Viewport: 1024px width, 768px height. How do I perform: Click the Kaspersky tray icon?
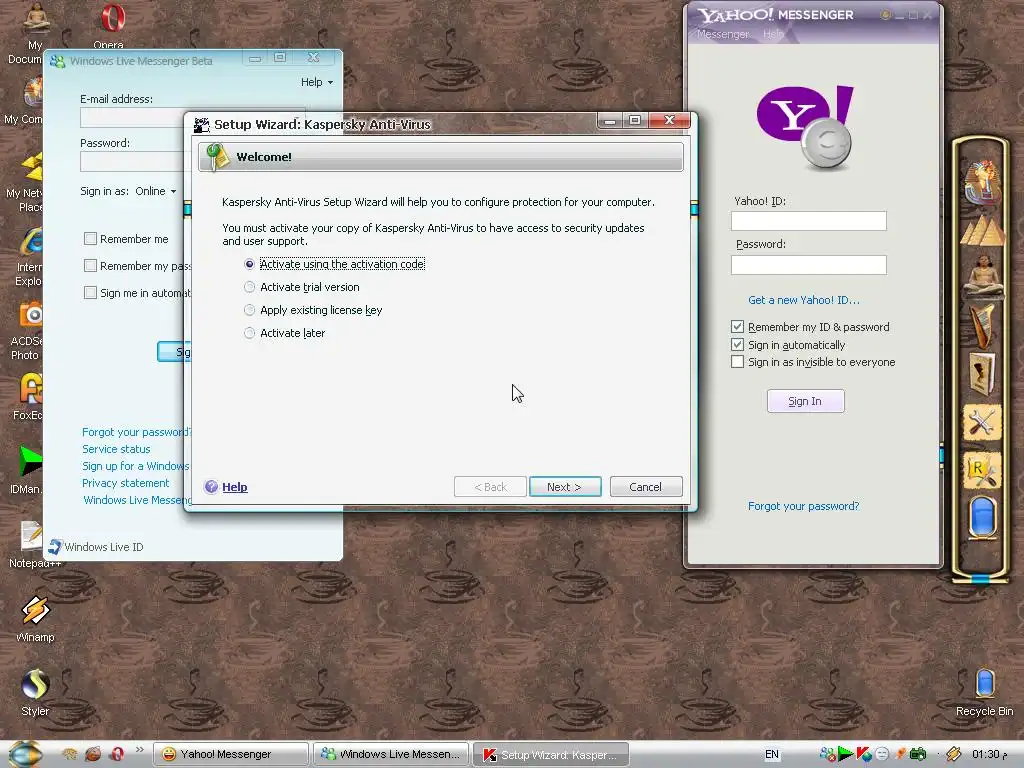[864, 754]
